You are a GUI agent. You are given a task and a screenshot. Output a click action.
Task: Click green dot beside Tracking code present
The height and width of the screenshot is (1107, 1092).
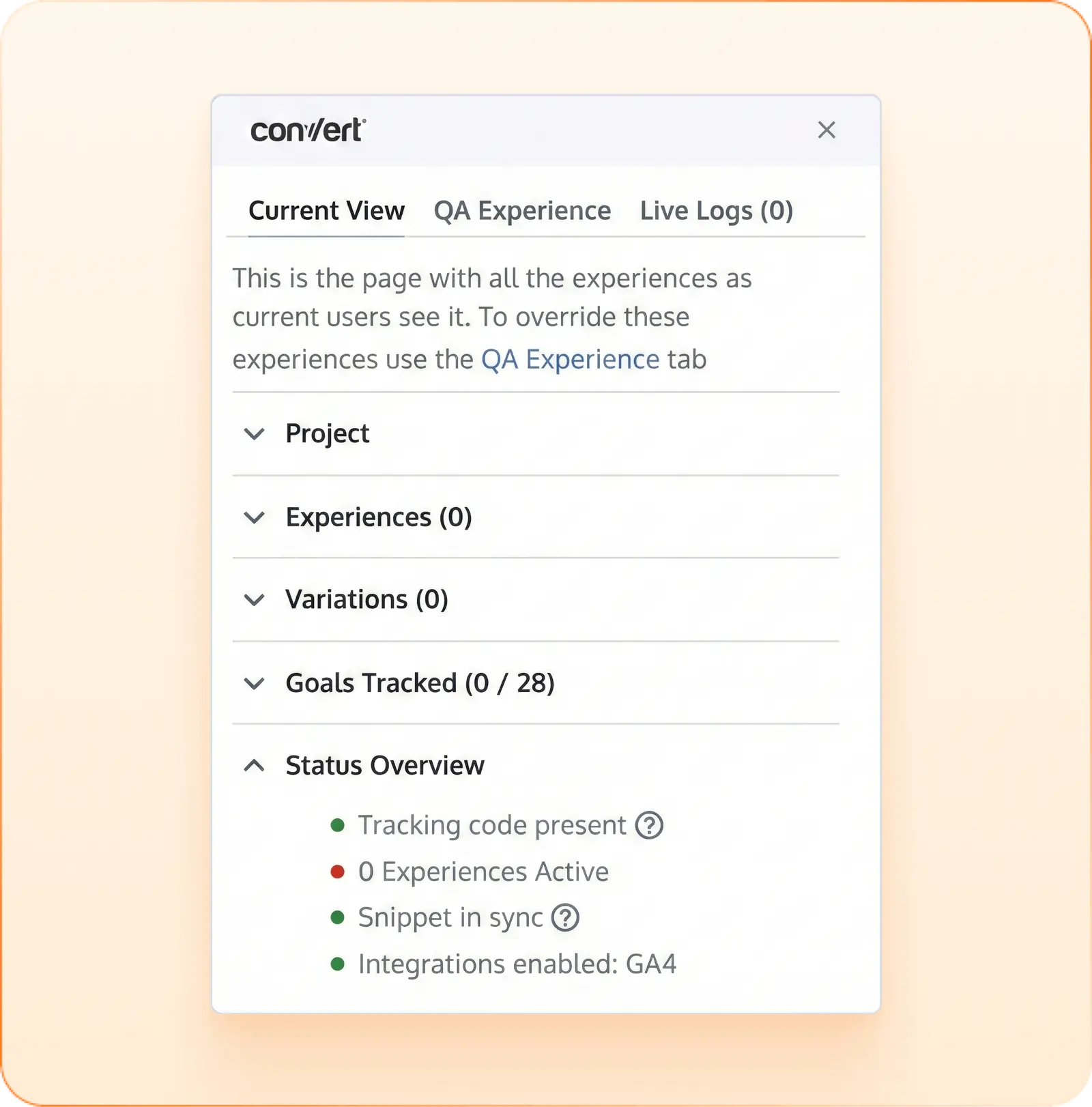point(337,825)
